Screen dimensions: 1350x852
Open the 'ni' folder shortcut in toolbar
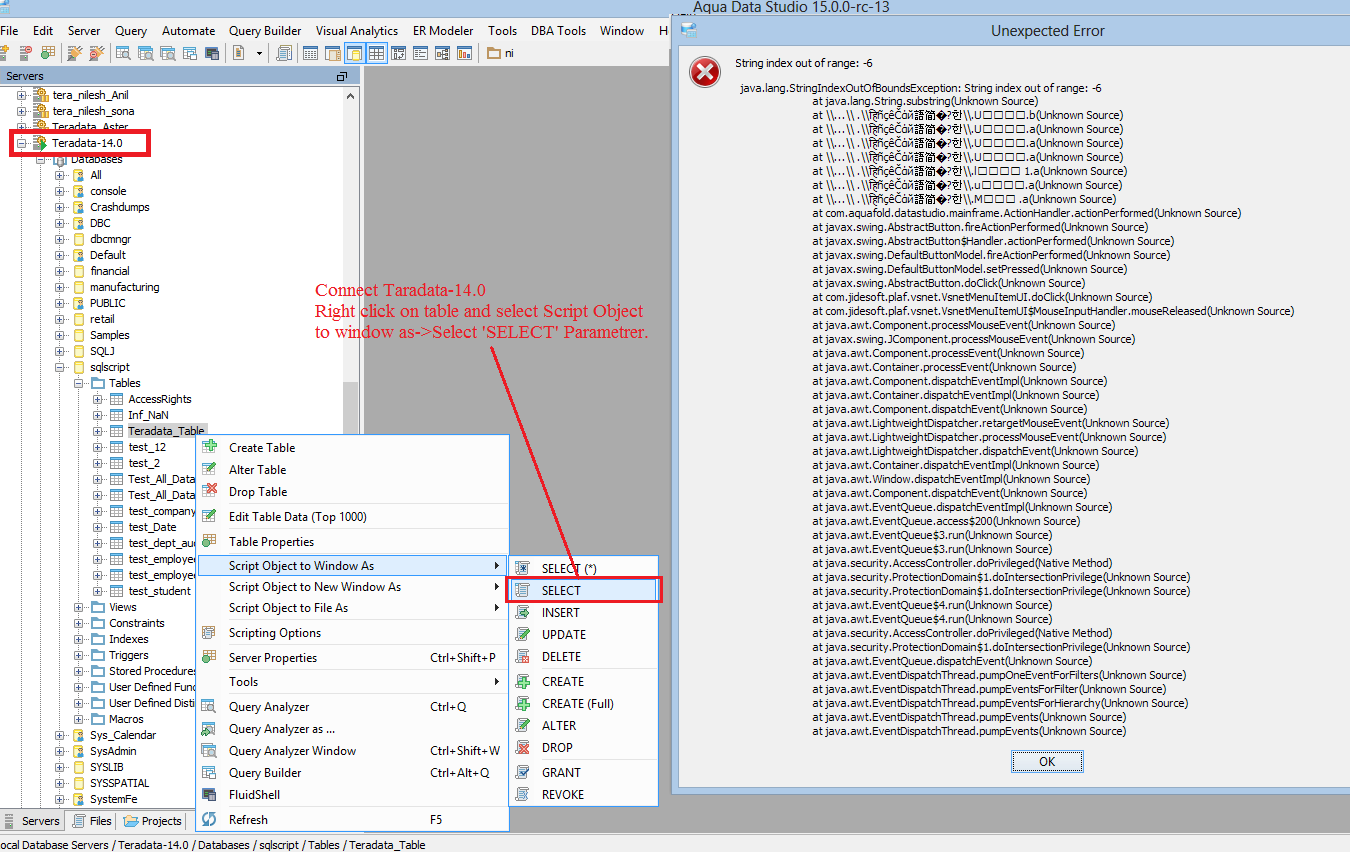point(501,53)
